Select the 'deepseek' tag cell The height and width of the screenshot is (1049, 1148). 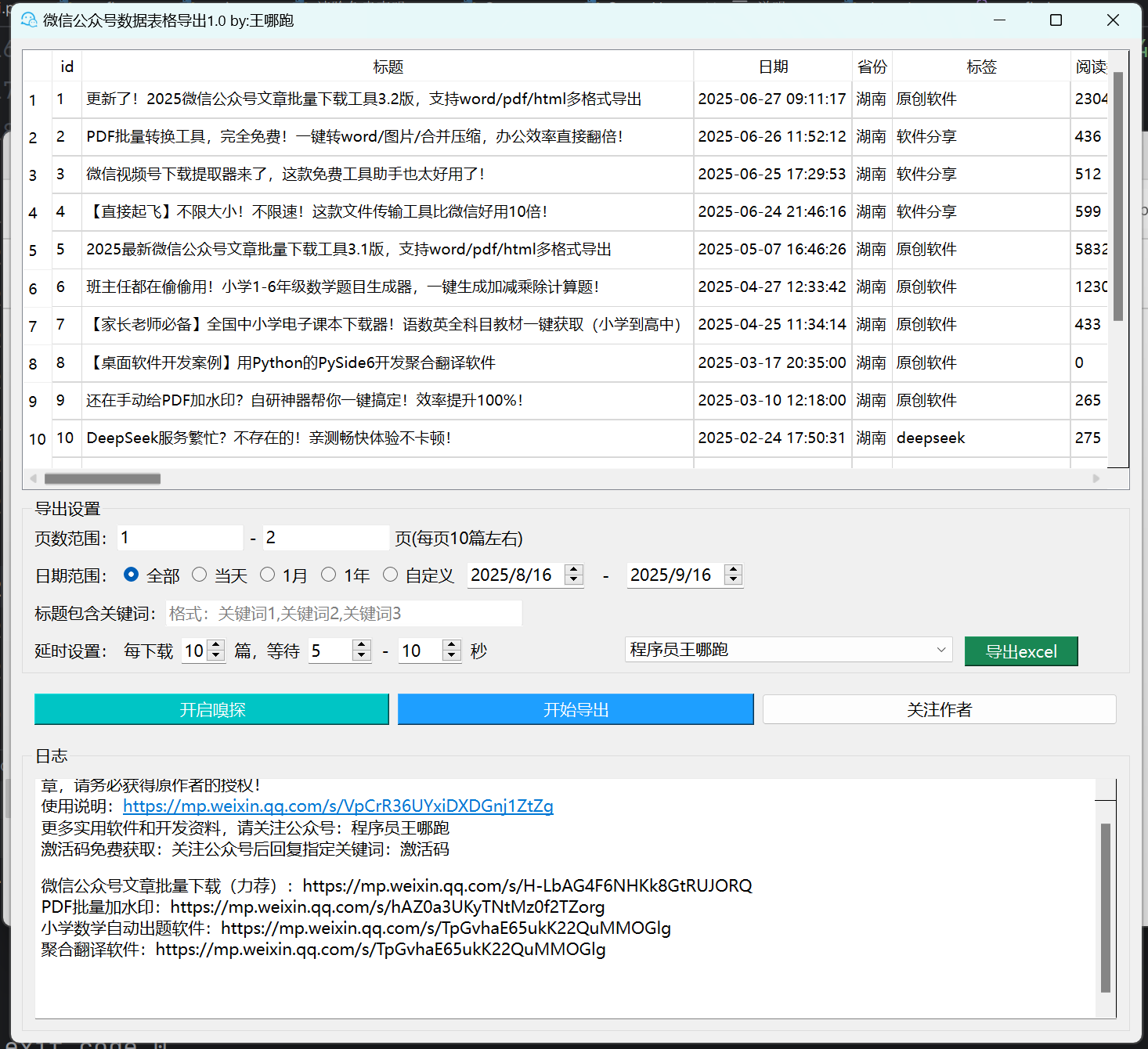point(981,438)
